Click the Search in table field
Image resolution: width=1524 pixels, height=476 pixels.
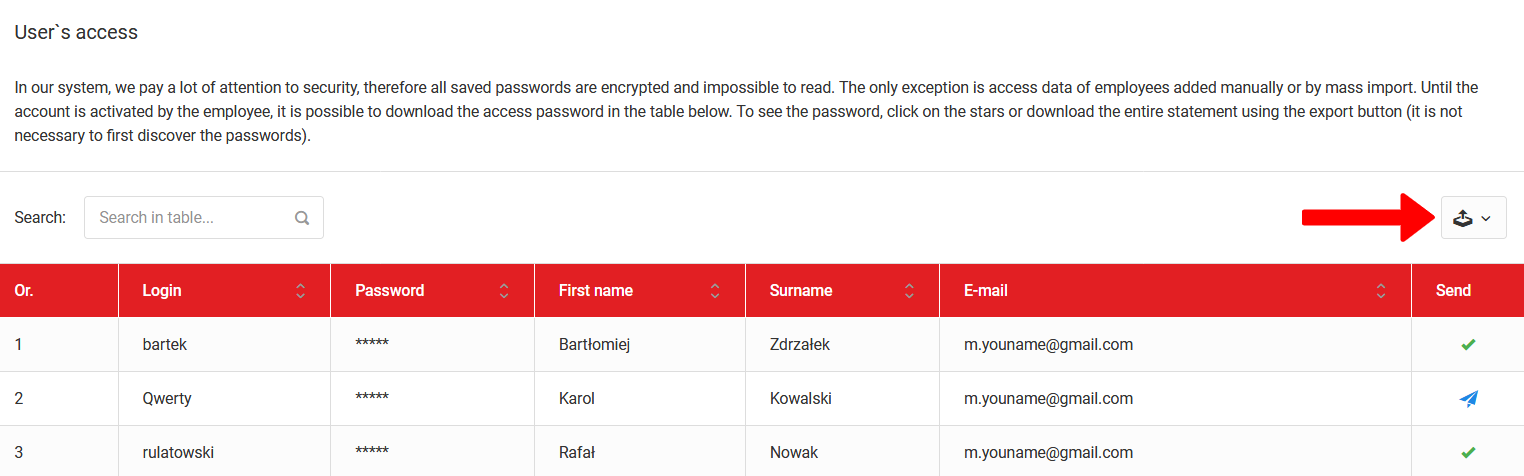coord(190,218)
